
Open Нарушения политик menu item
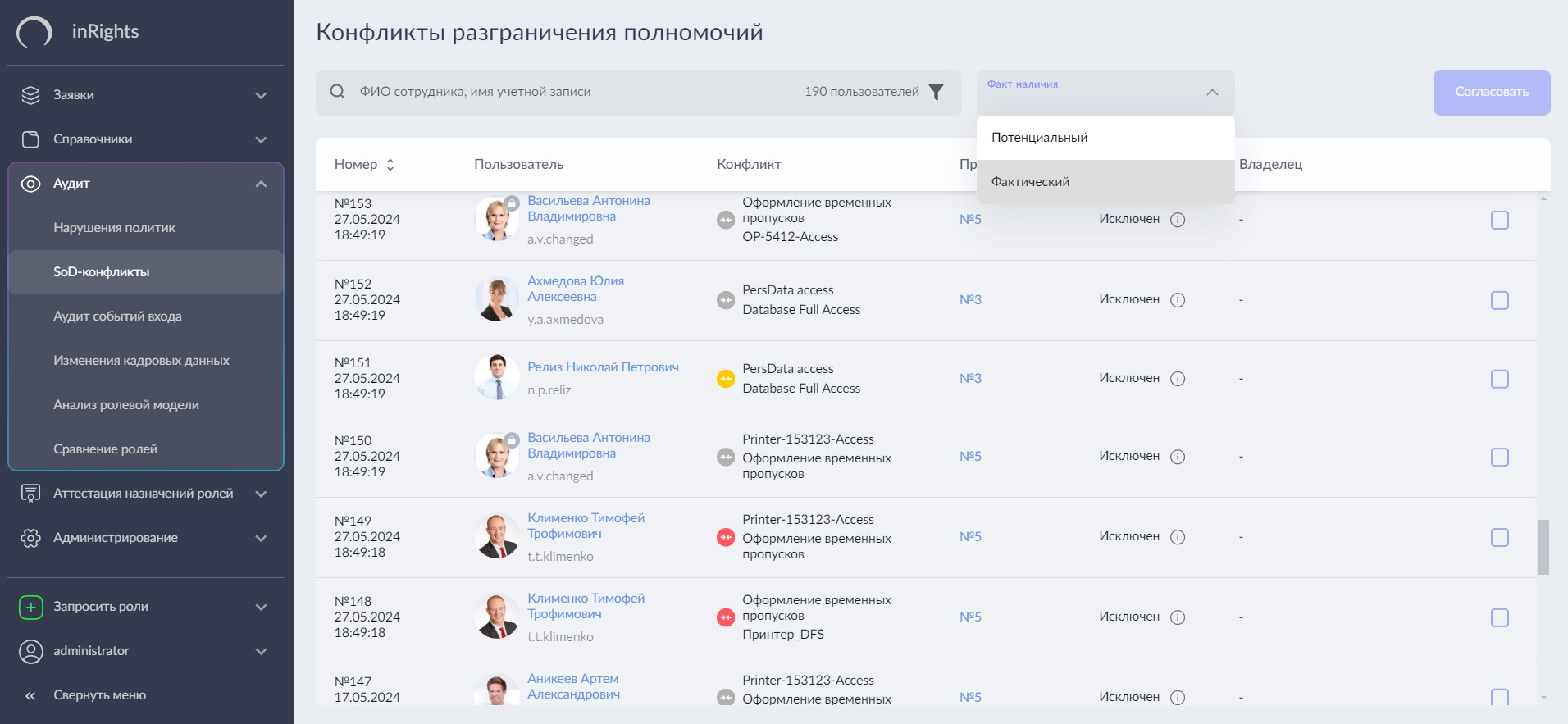tap(146, 228)
